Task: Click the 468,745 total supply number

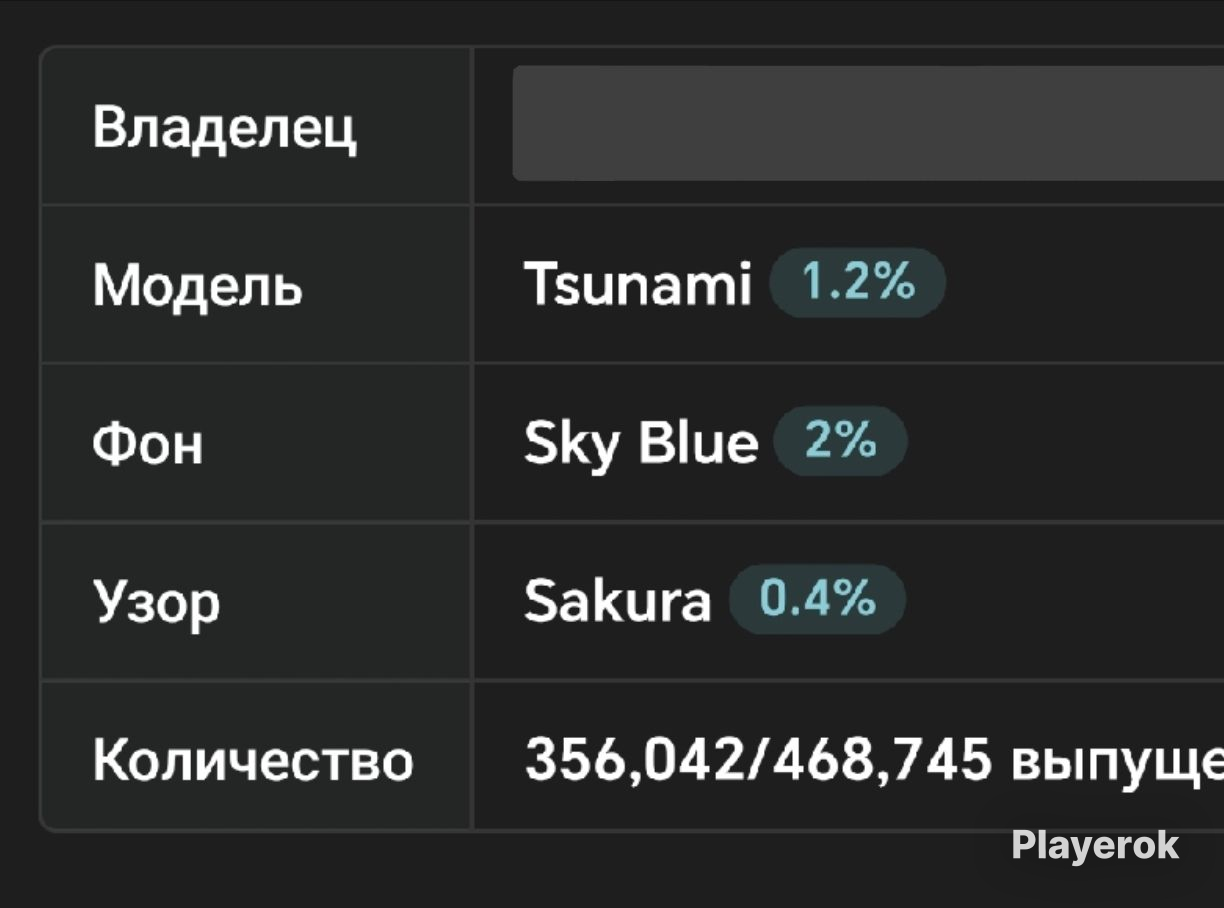Action: click(880, 760)
